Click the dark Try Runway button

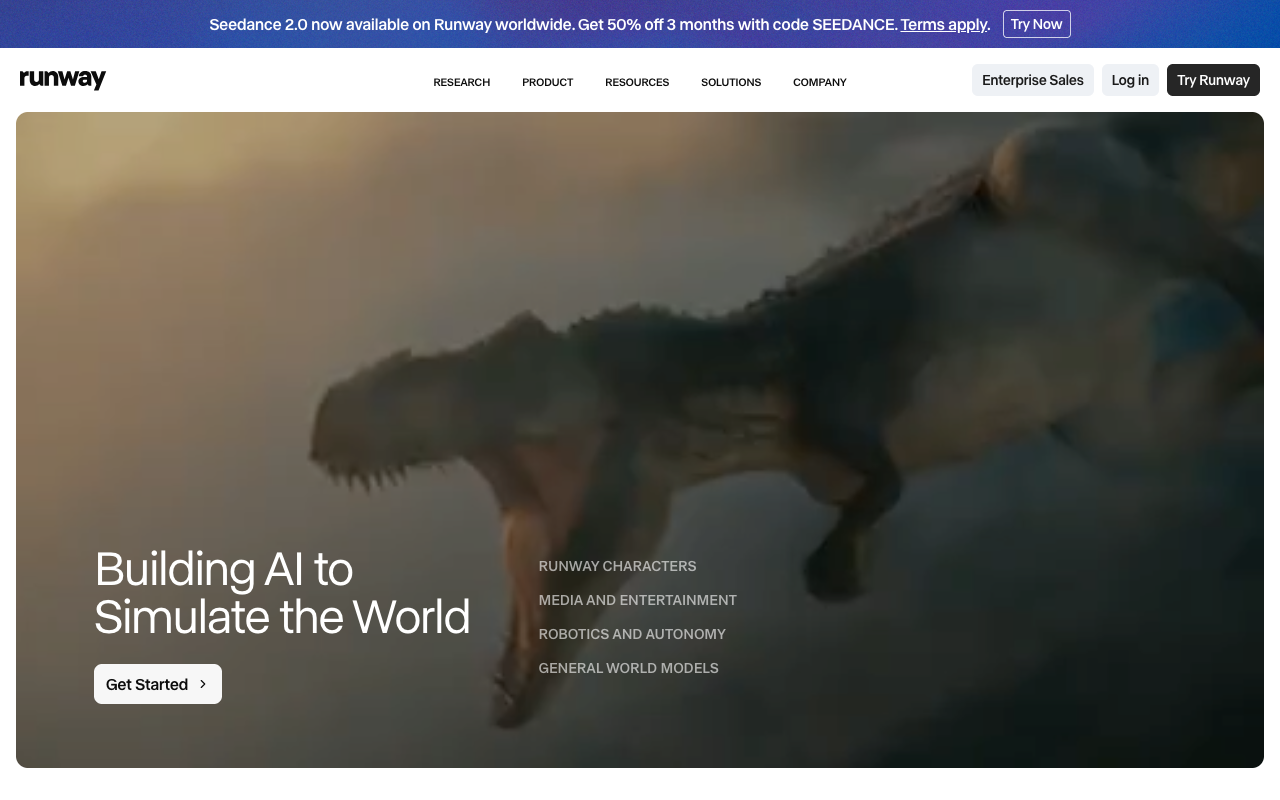click(x=1212, y=80)
